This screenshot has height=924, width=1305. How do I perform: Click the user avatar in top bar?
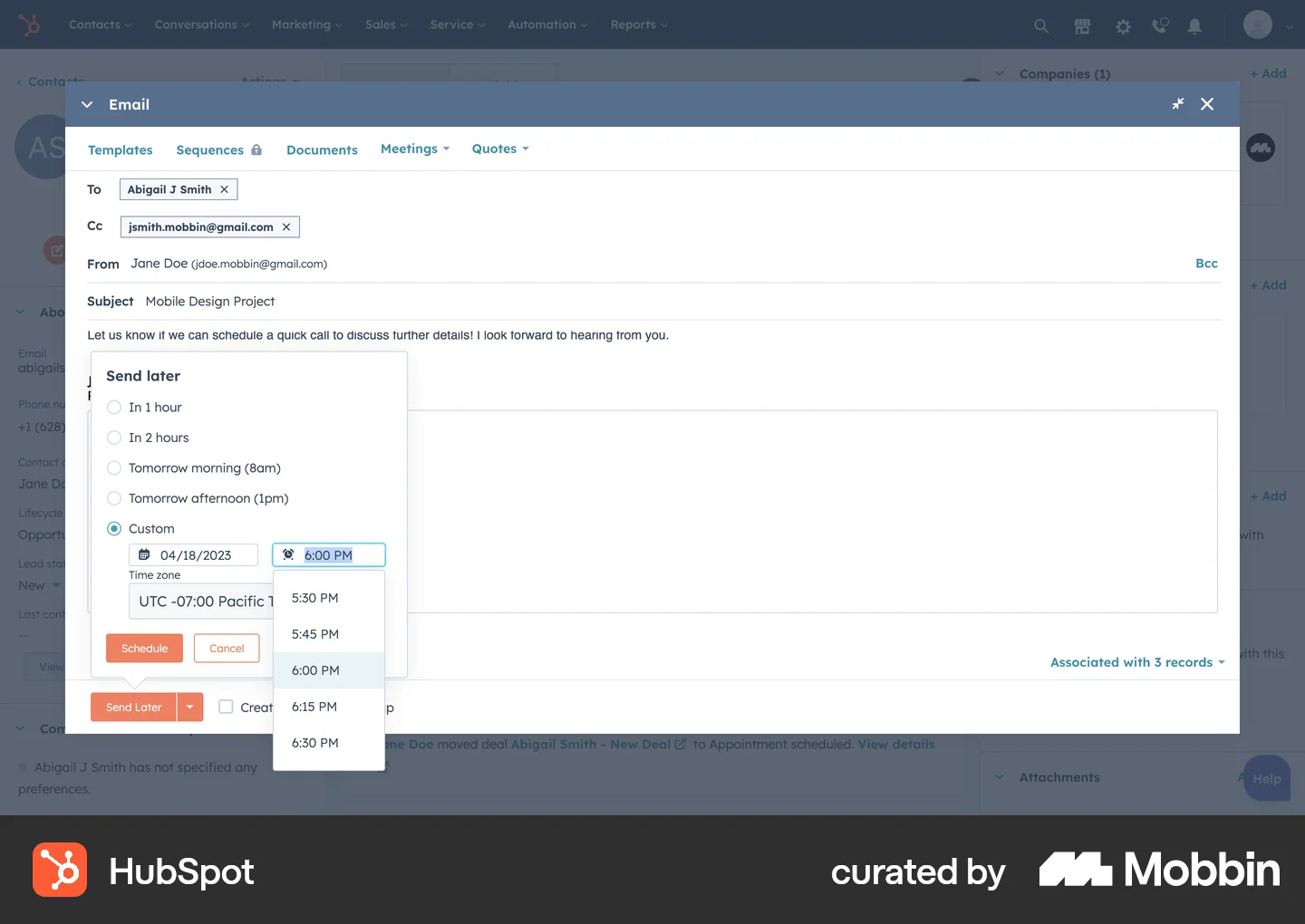click(x=1258, y=24)
